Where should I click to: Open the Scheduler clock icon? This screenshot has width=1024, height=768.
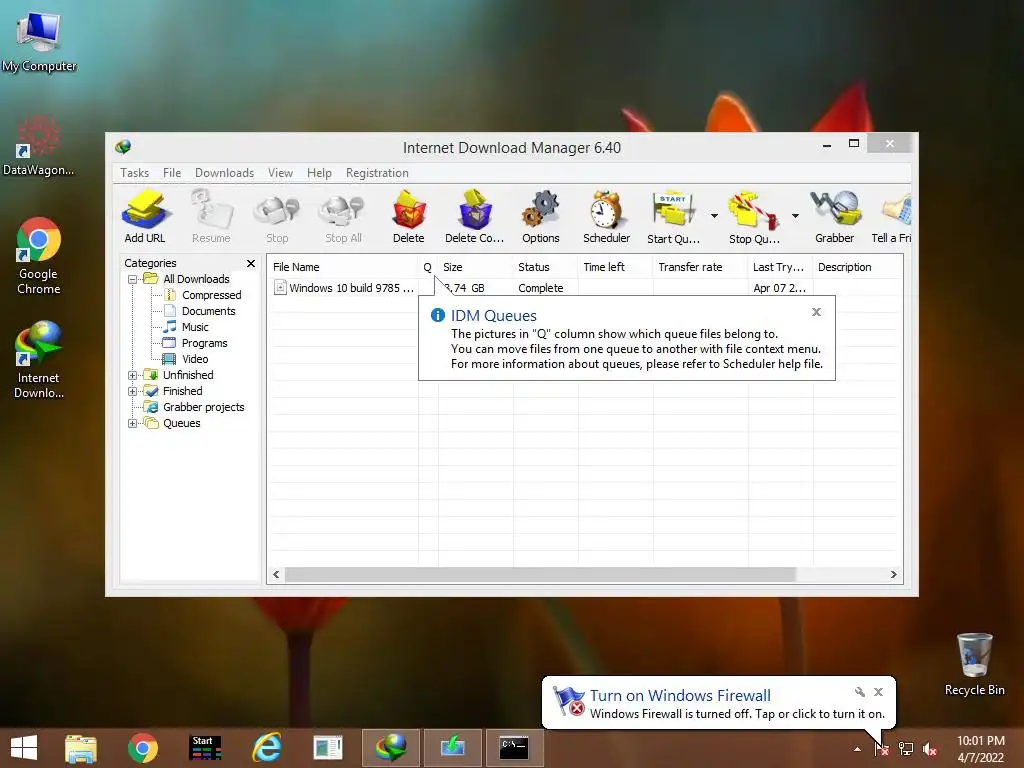[607, 217]
